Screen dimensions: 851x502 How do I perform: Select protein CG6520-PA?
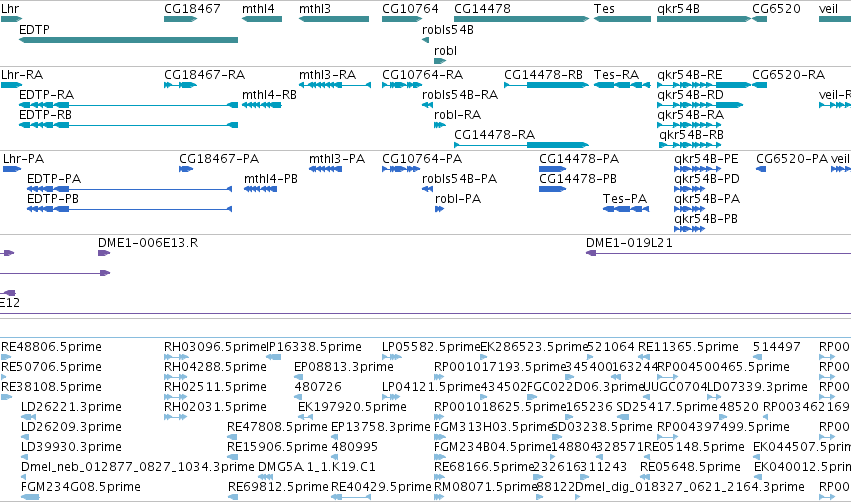(x=792, y=158)
